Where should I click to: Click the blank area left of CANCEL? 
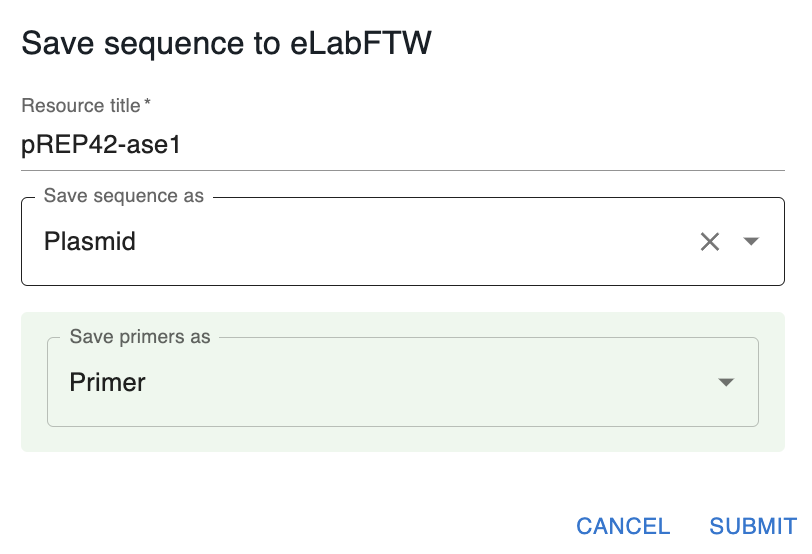[300, 526]
